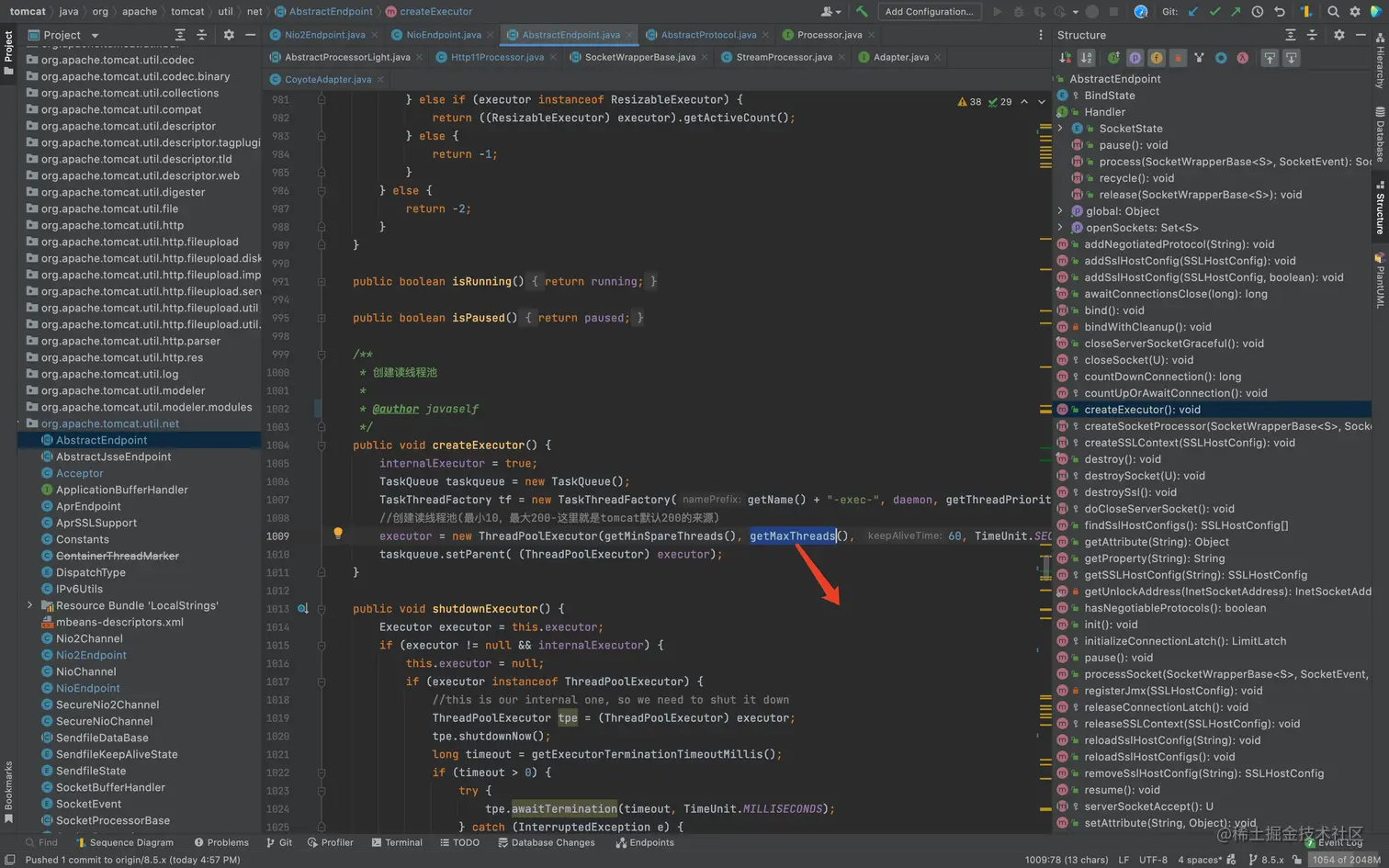Expand global: Object node in Structure
This screenshot has width=1389, height=868.
pos(1061,211)
